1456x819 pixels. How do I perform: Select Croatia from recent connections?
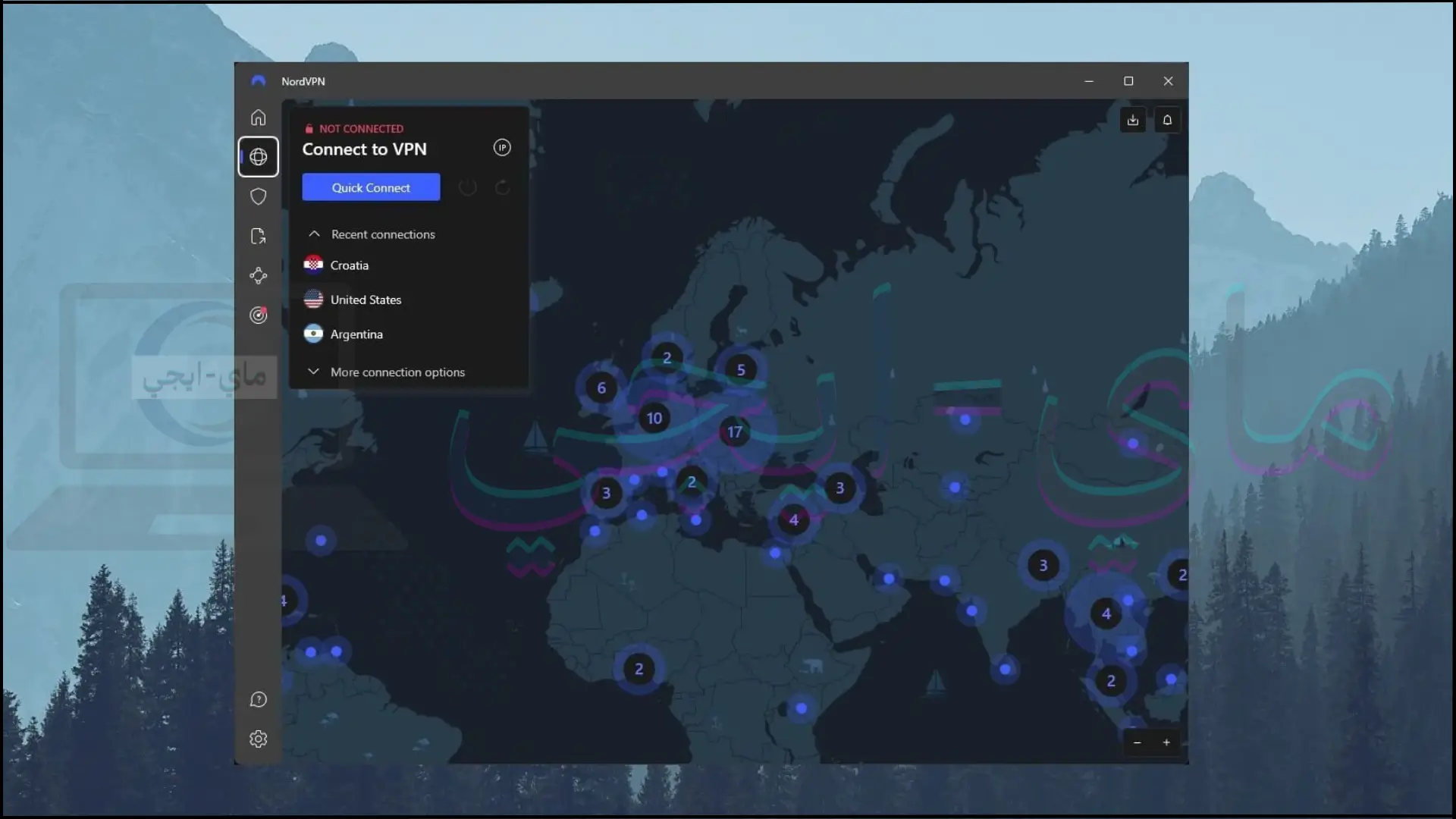[x=349, y=265]
